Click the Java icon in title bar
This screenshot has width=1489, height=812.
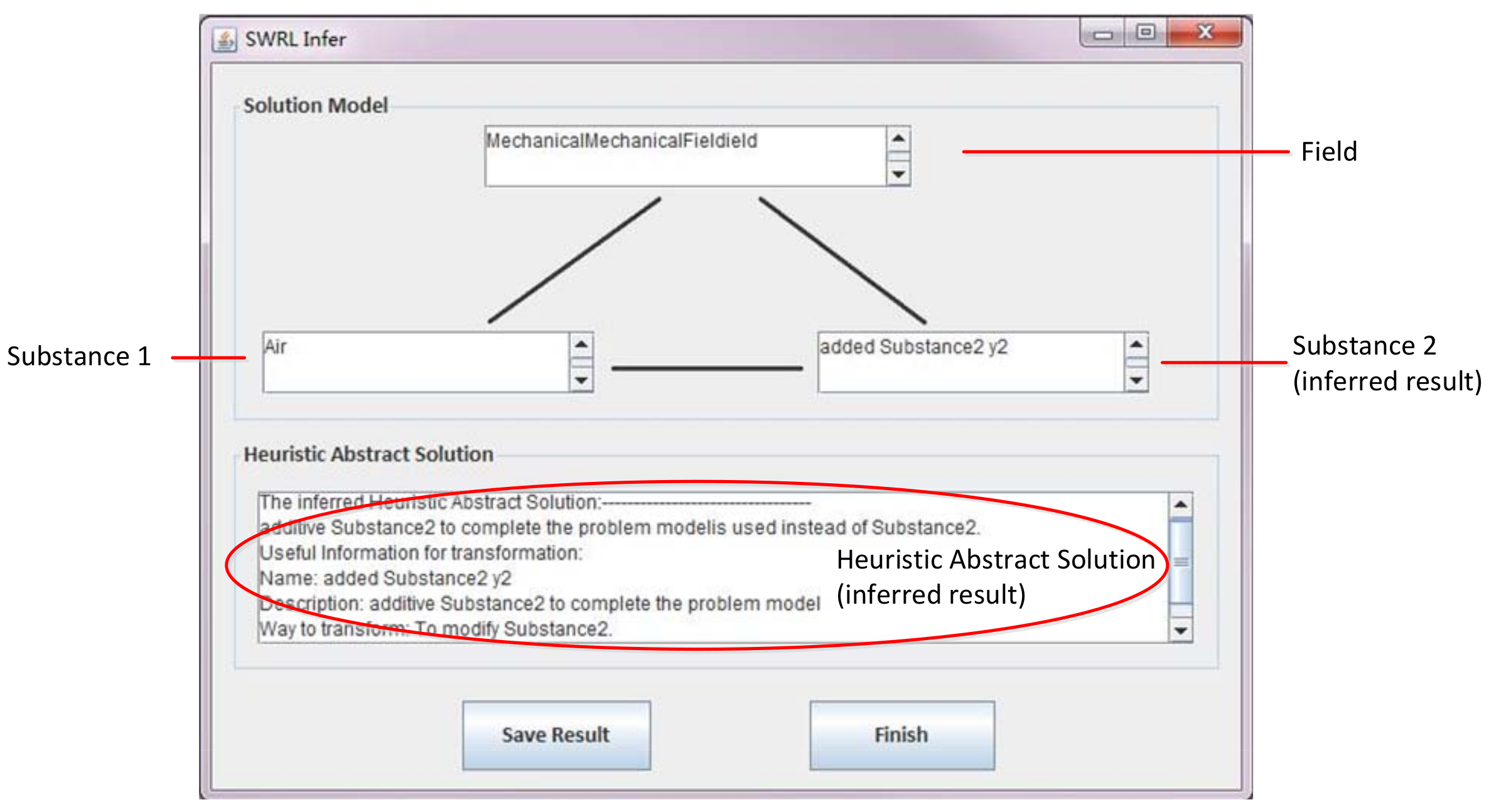click(x=224, y=40)
